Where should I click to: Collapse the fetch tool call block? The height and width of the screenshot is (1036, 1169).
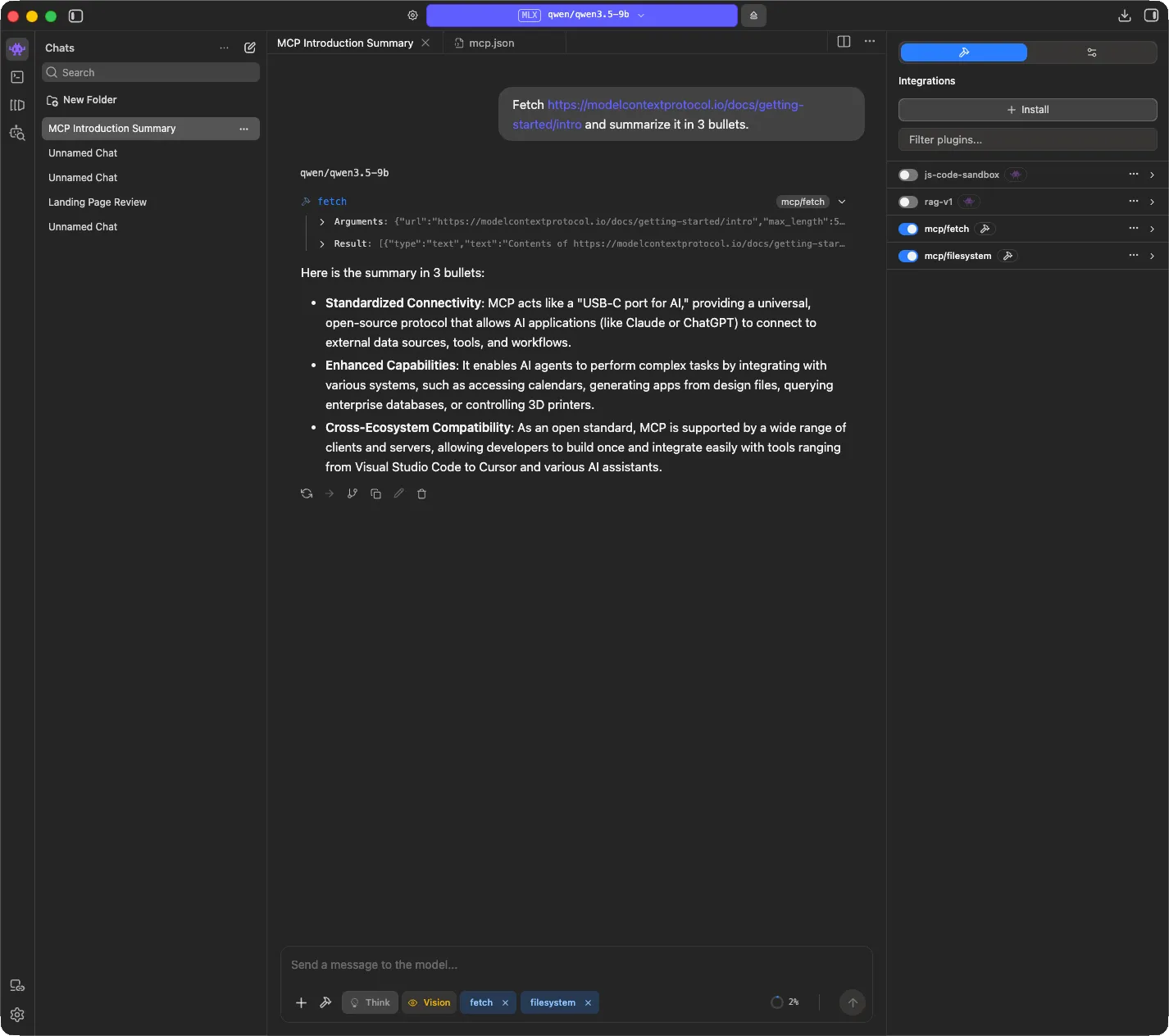tap(842, 202)
